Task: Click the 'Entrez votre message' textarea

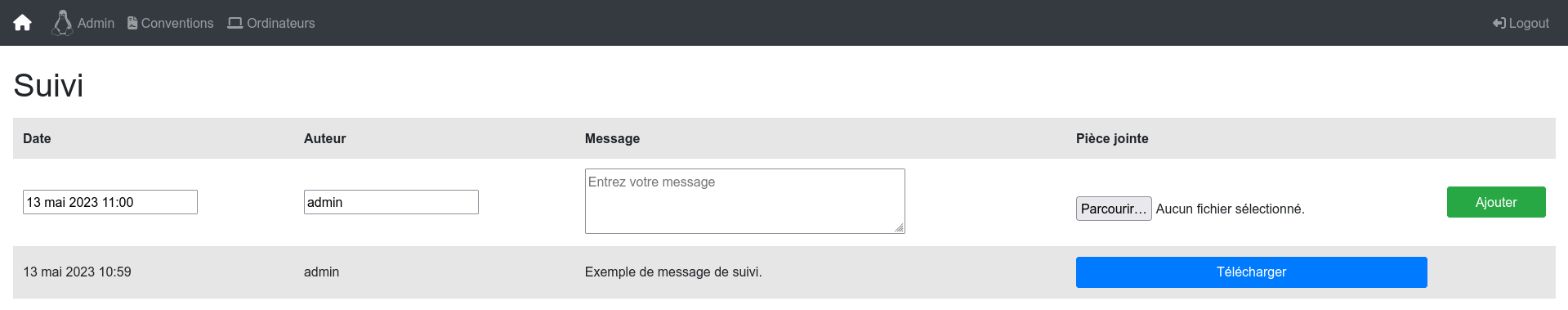Action: [x=744, y=201]
